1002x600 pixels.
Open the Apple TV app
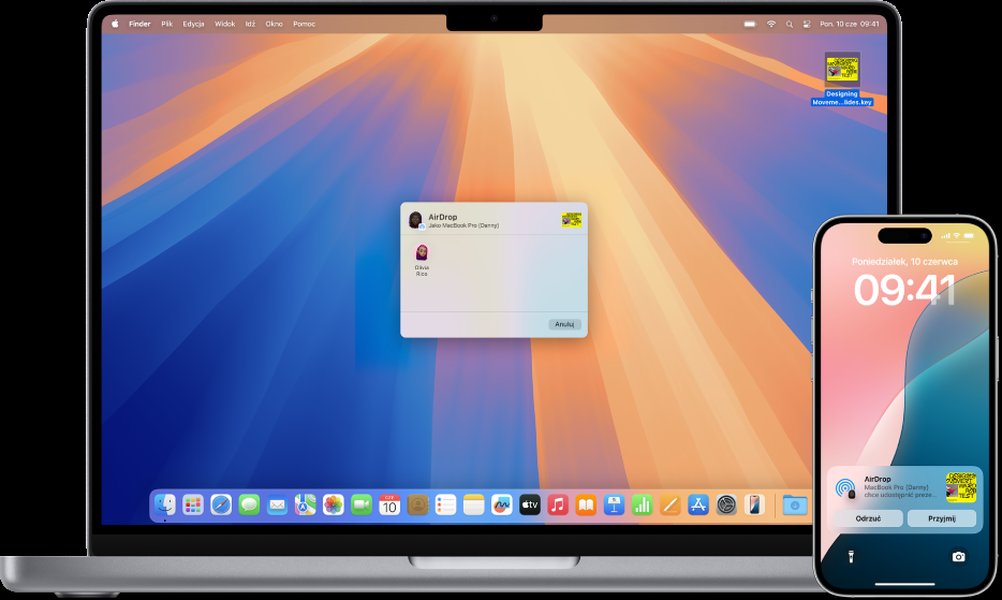click(530, 505)
